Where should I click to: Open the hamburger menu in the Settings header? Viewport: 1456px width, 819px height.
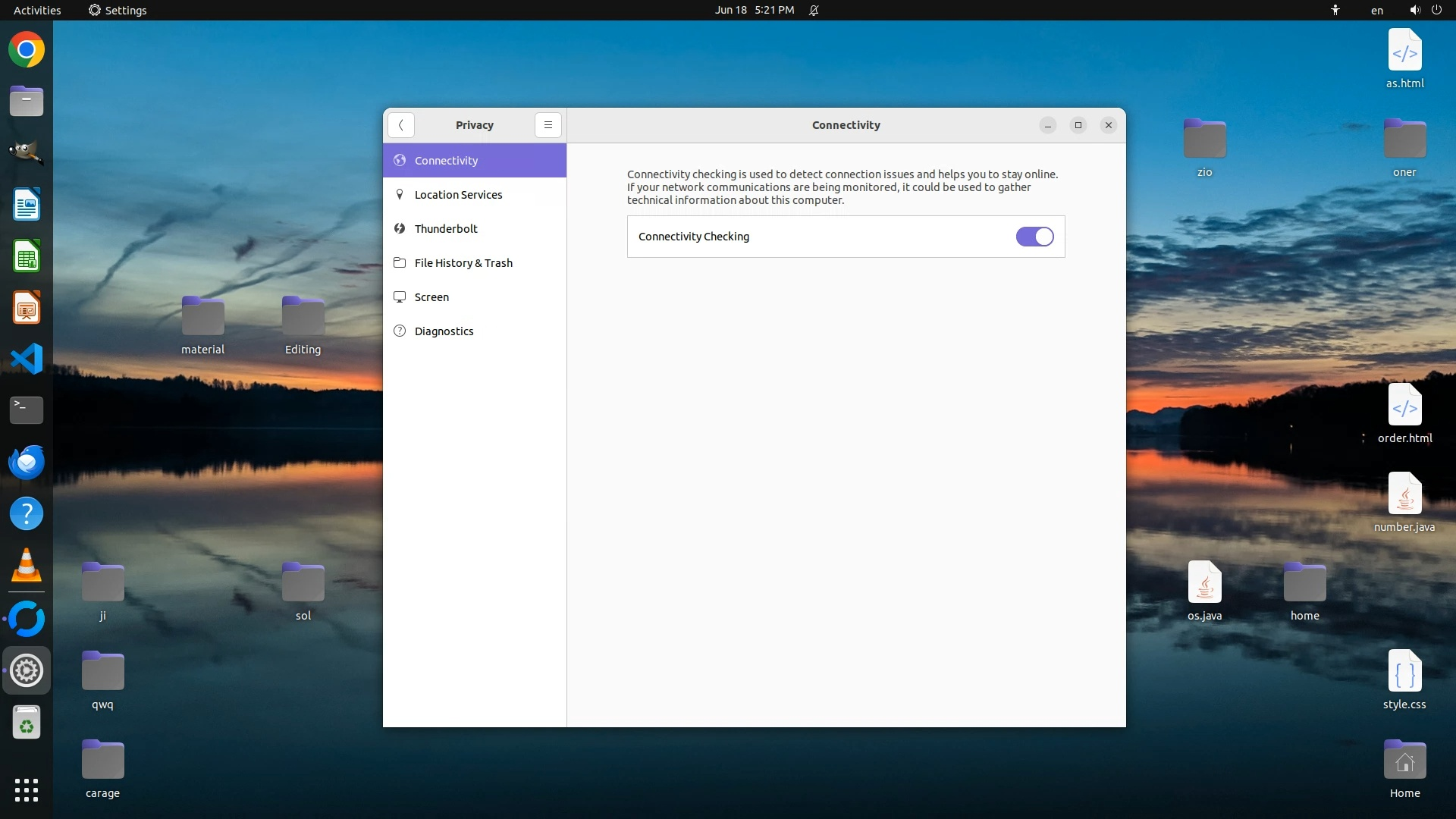coord(548,125)
